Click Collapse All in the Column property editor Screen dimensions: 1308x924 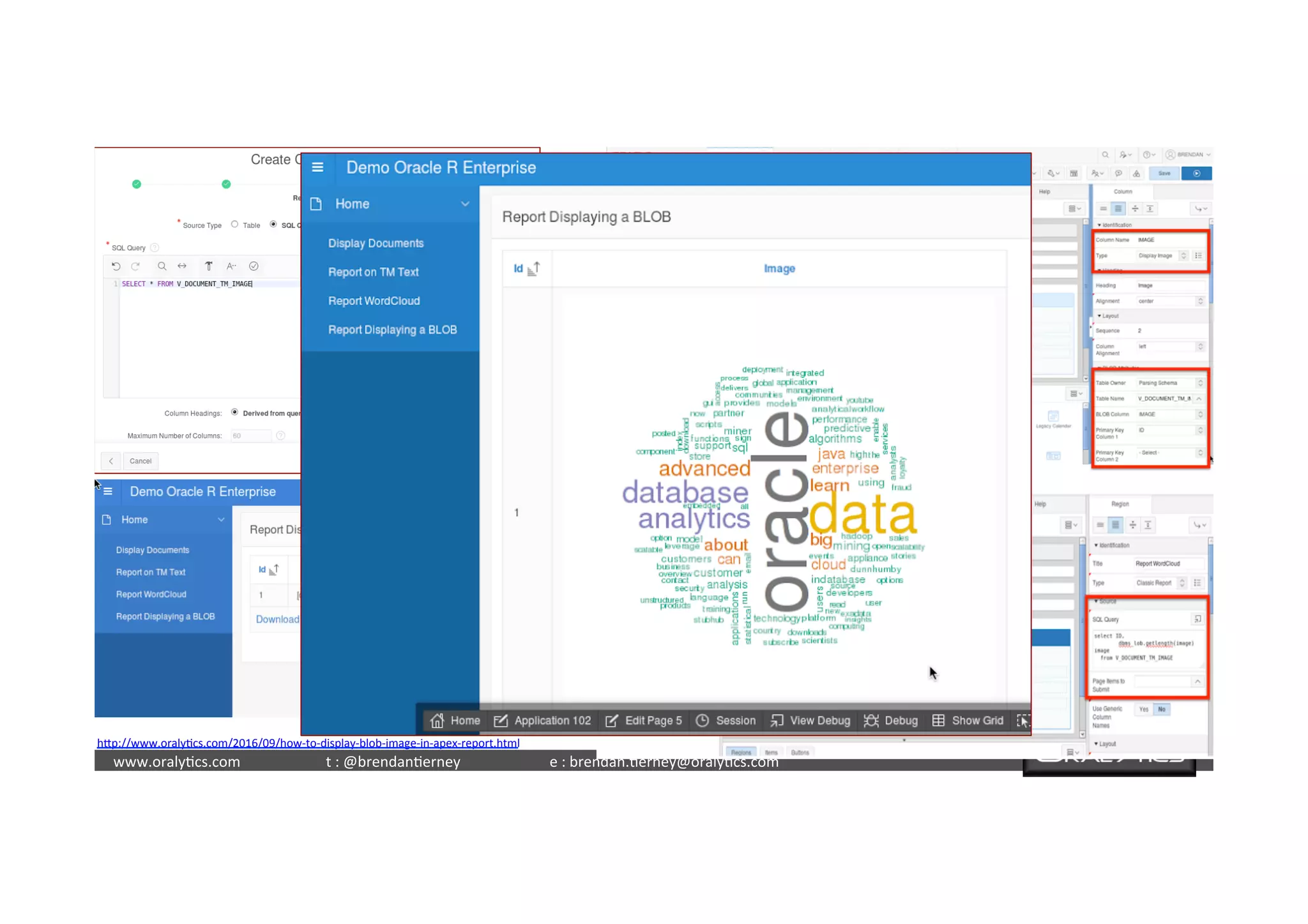(x=1135, y=209)
